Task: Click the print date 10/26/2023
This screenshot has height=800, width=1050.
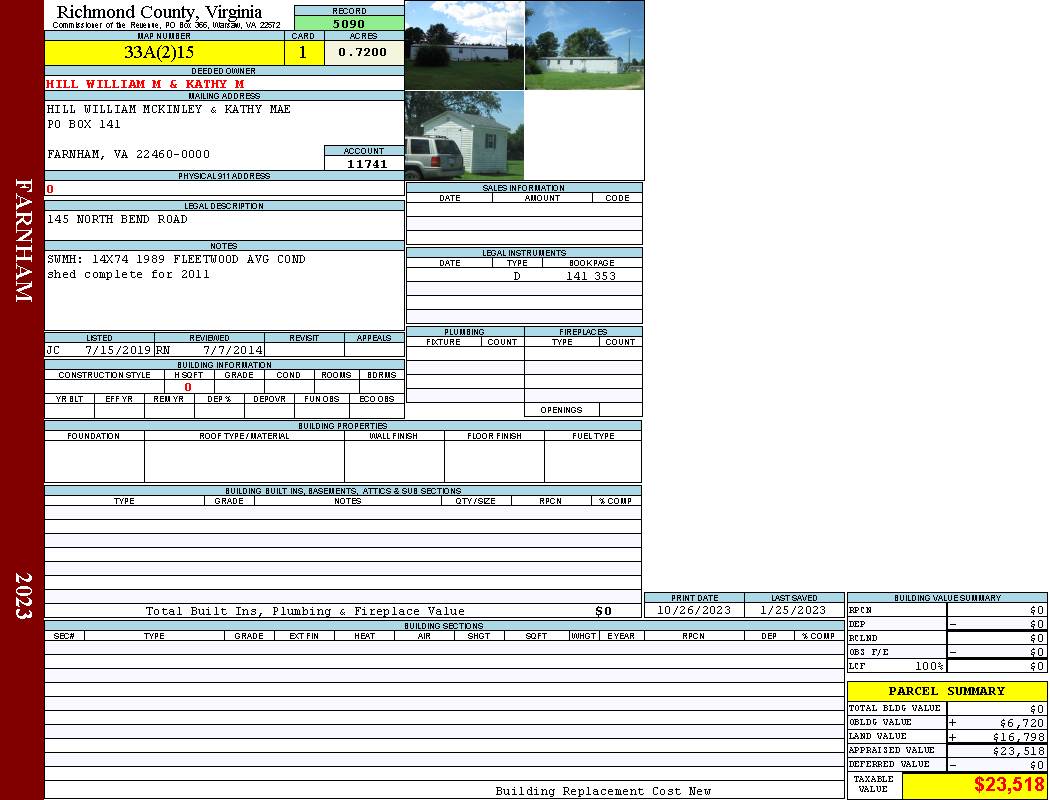Action: (x=694, y=610)
